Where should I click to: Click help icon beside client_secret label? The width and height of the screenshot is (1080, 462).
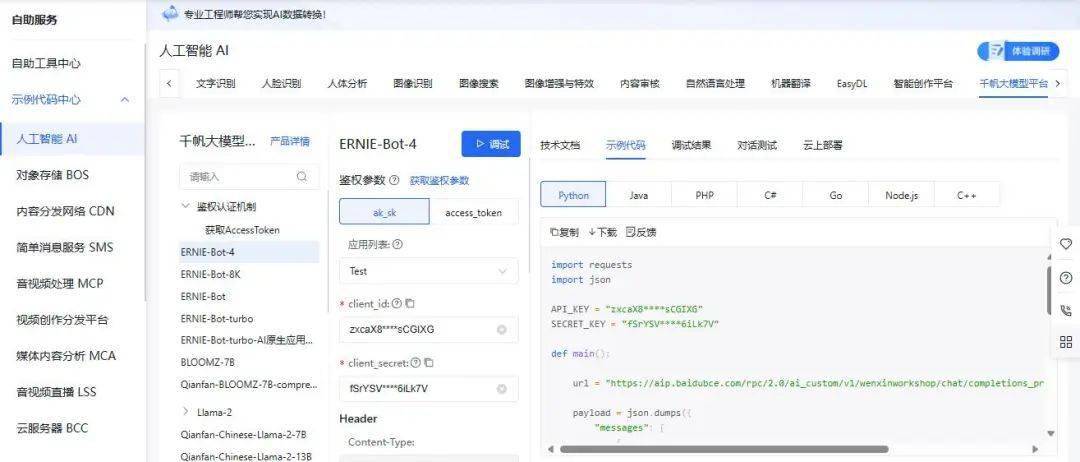pos(415,363)
